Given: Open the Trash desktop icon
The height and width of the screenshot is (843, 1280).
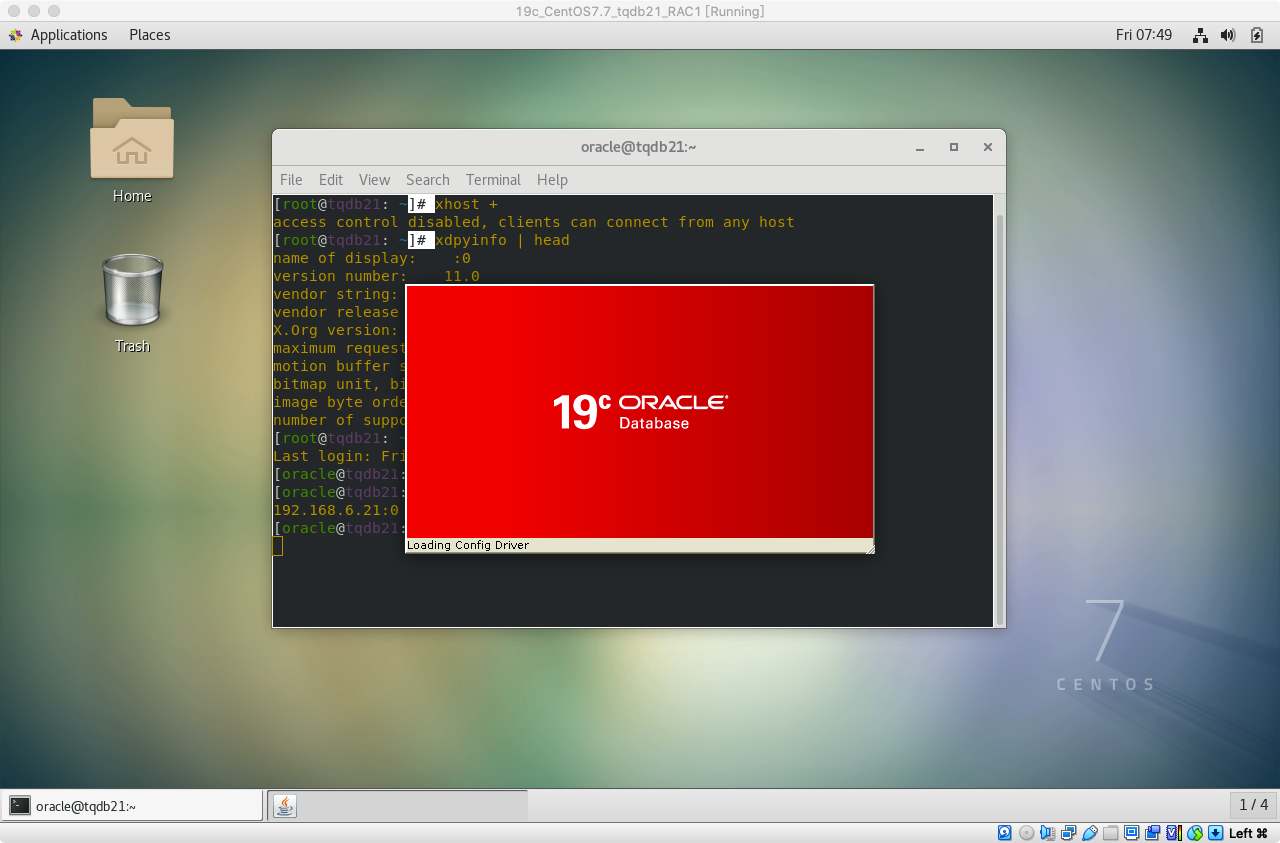Looking at the screenshot, I should coord(132,303).
